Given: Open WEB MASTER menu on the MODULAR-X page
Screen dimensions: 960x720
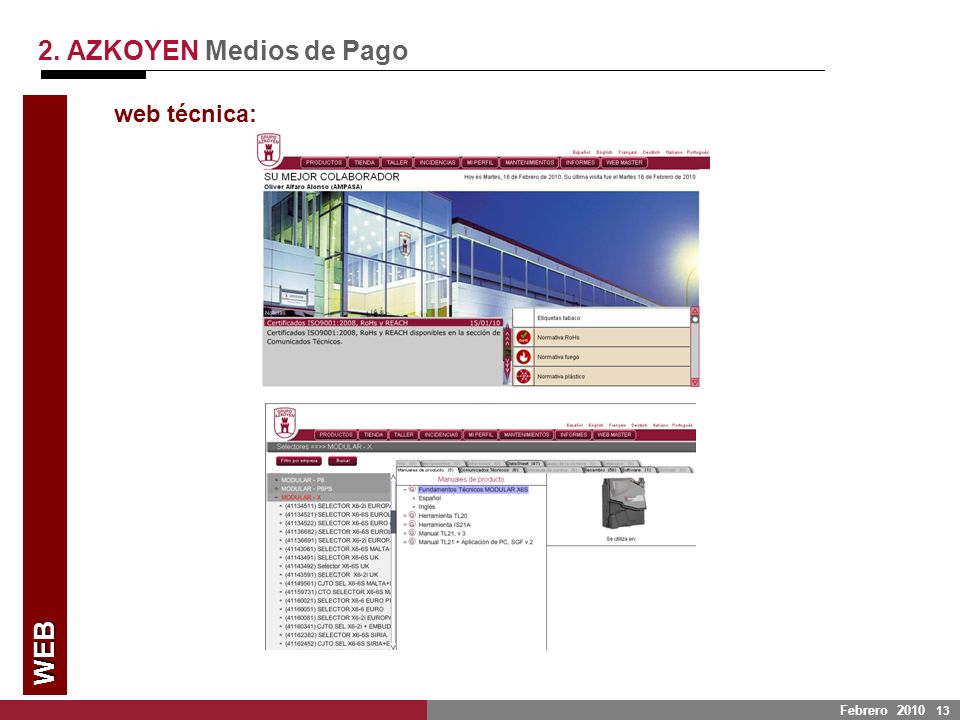Looking at the screenshot, I should coord(614,435).
